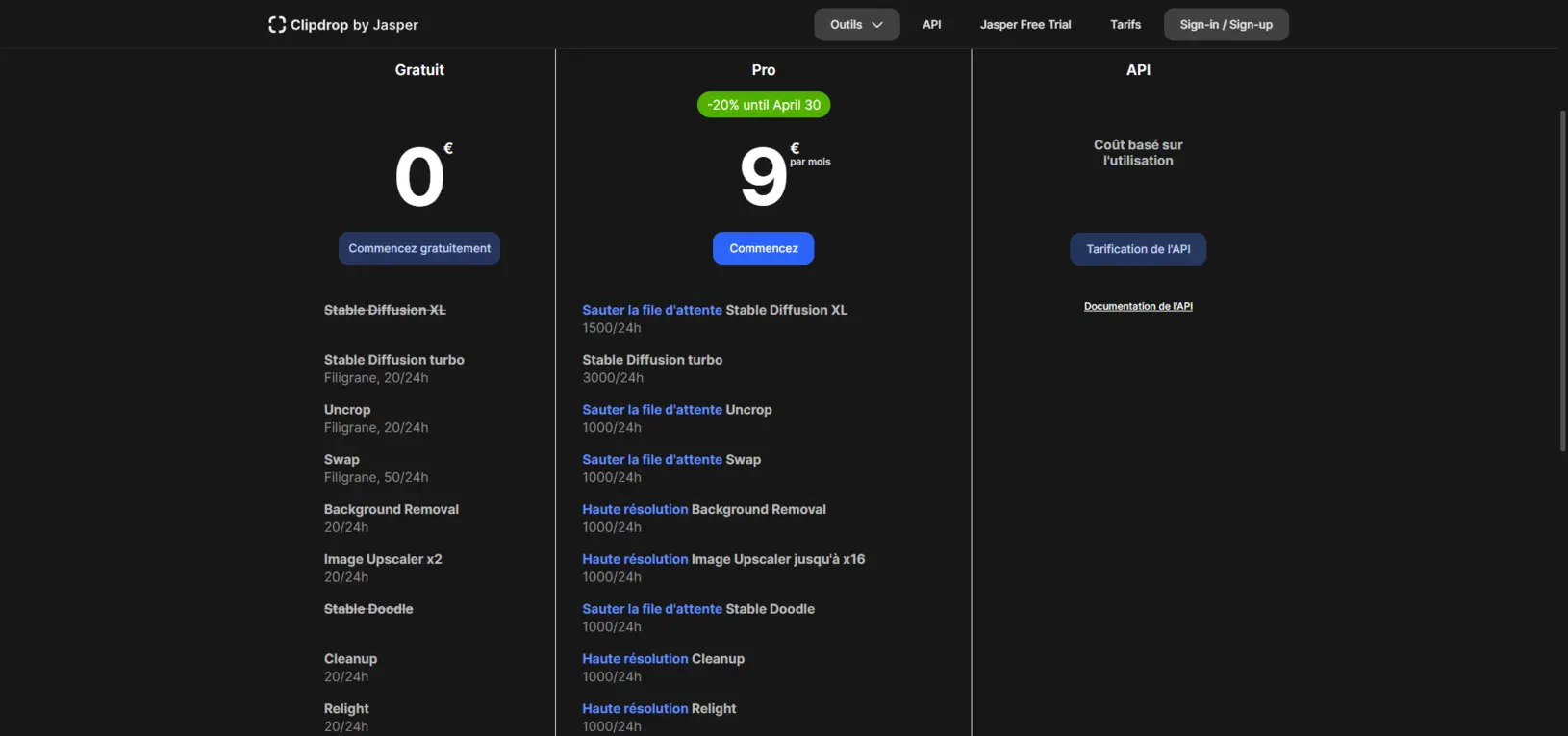
Task: Click Stable Diffusion turbo in Gratuit column
Action: coord(394,360)
